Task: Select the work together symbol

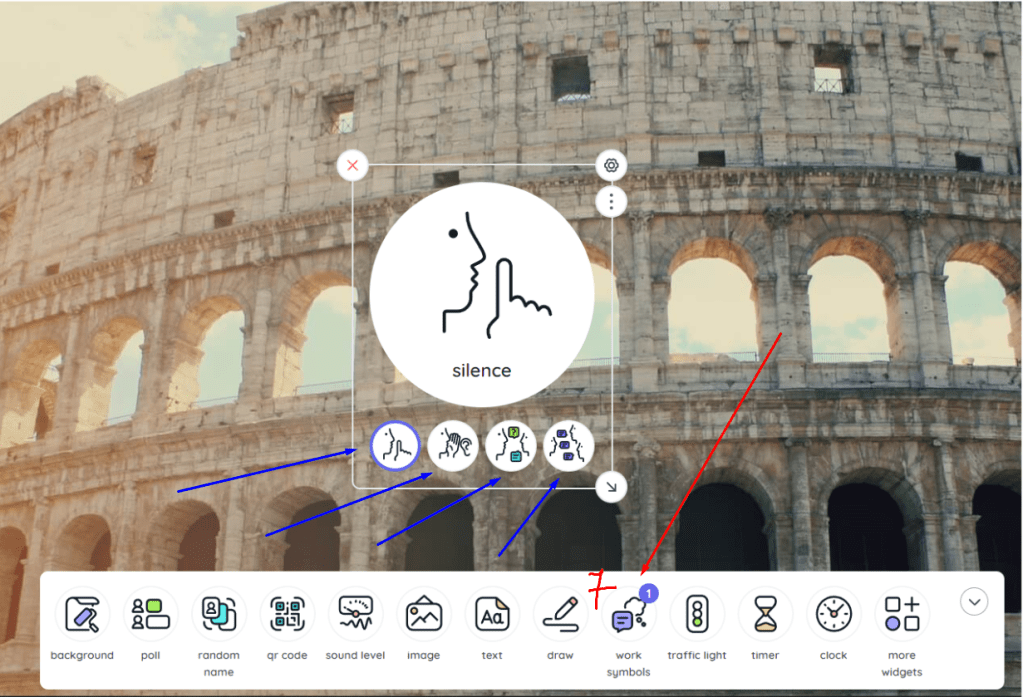Action: [x=569, y=446]
